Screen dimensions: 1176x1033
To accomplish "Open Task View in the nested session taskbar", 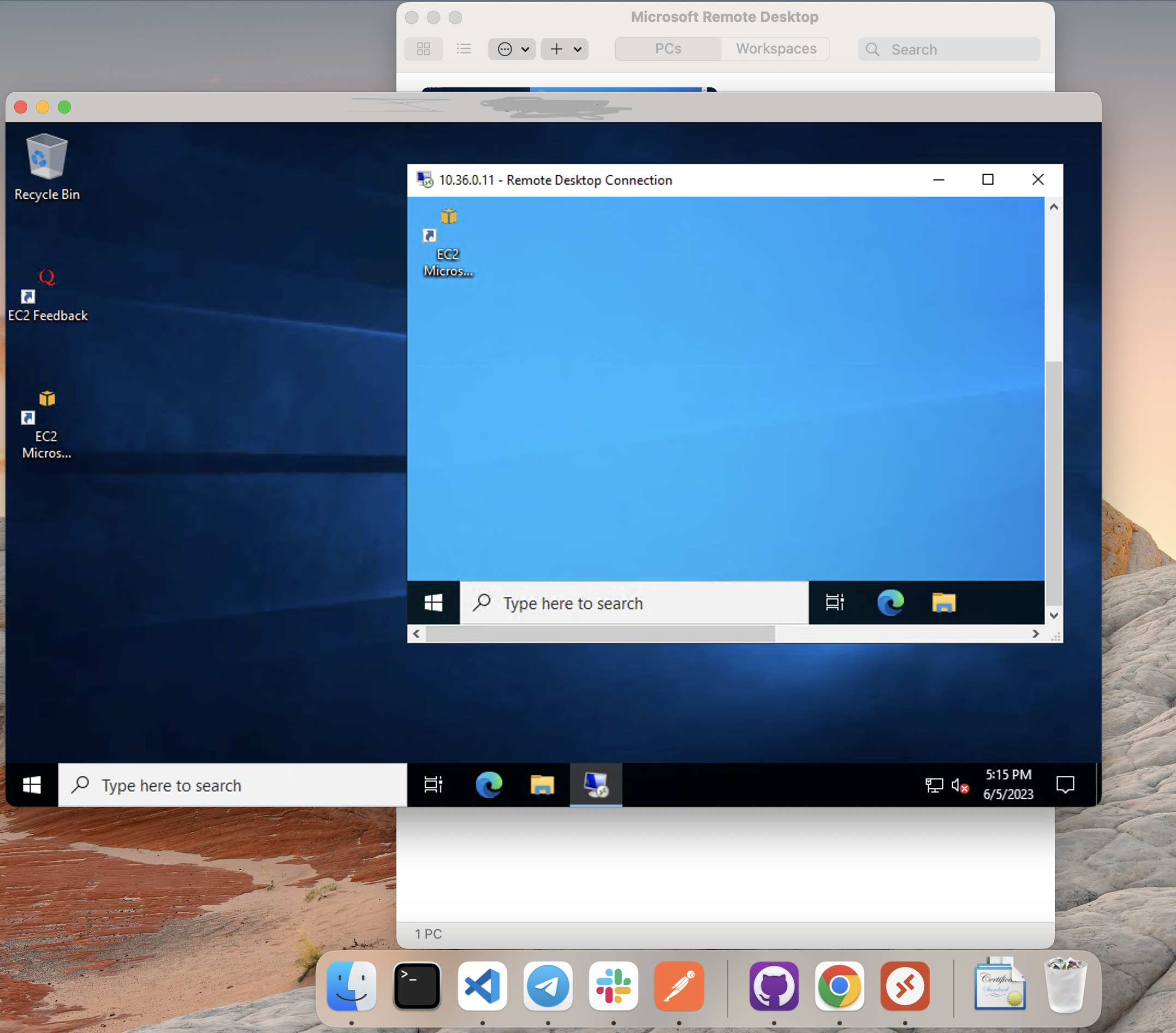I will [x=834, y=603].
